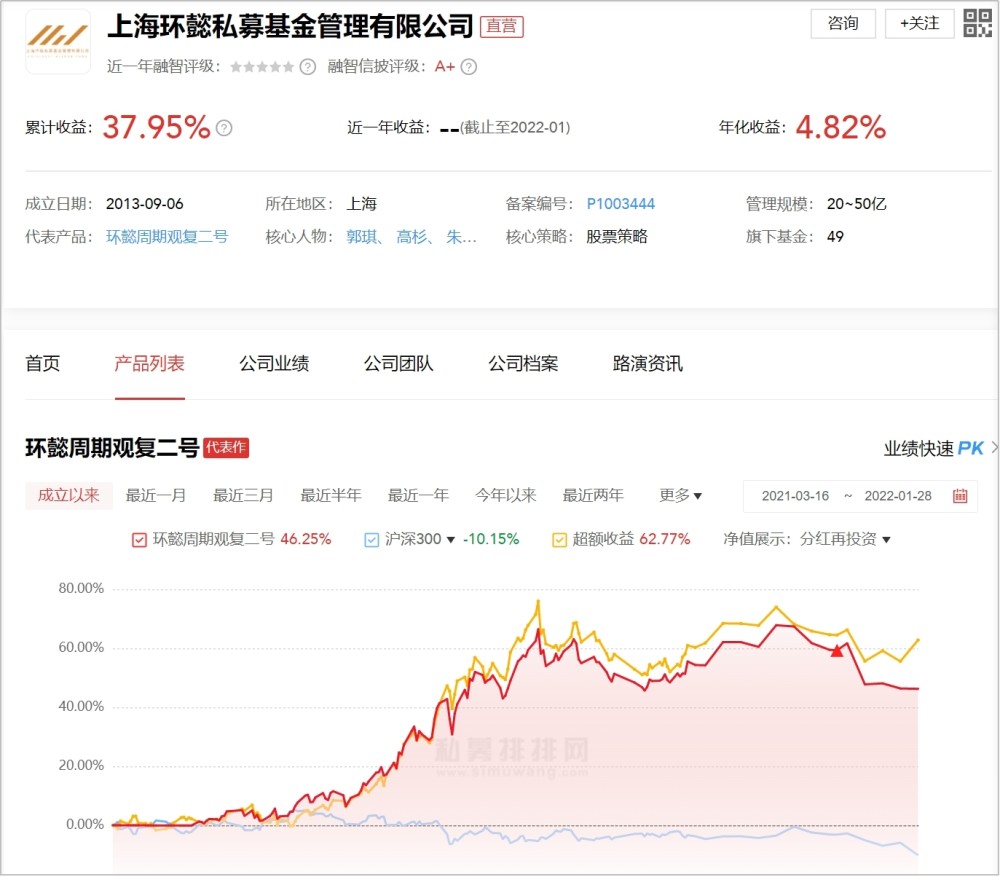Select the 最近半年 time range
The height and width of the screenshot is (877, 1000).
tap(330, 496)
